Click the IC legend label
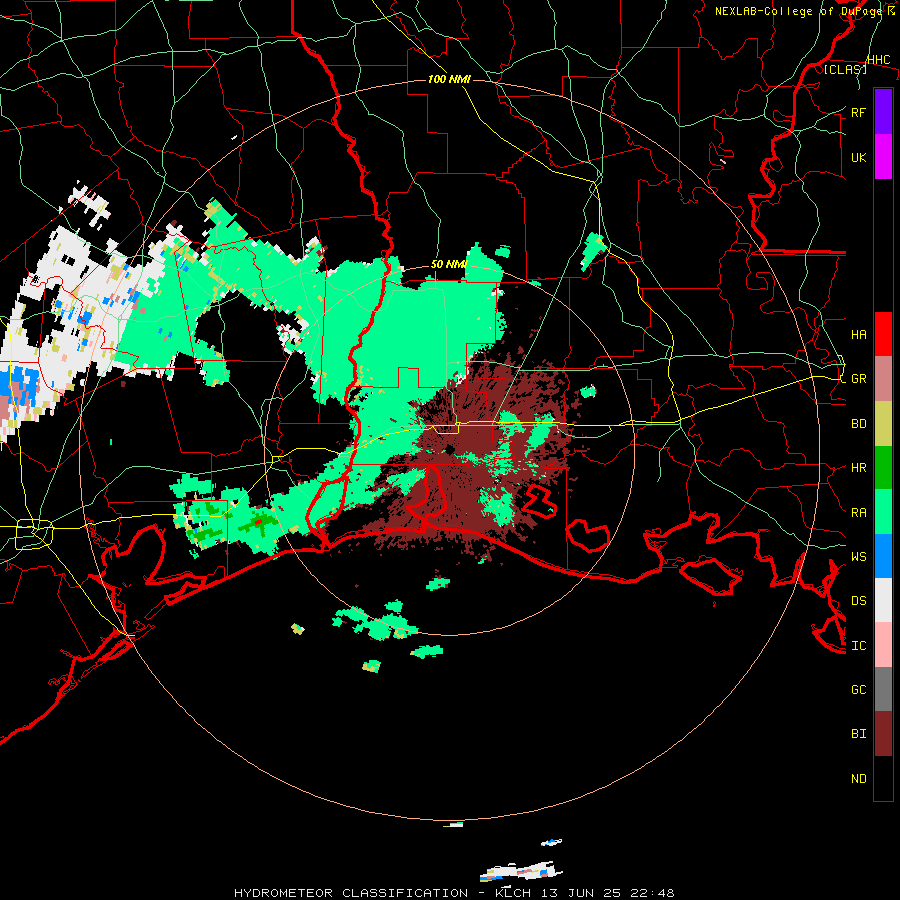Image resolution: width=900 pixels, height=900 pixels. [858, 645]
